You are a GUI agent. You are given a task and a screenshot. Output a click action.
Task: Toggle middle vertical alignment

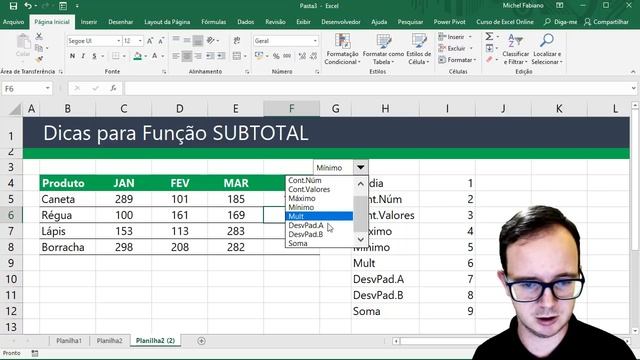[x=187, y=40]
